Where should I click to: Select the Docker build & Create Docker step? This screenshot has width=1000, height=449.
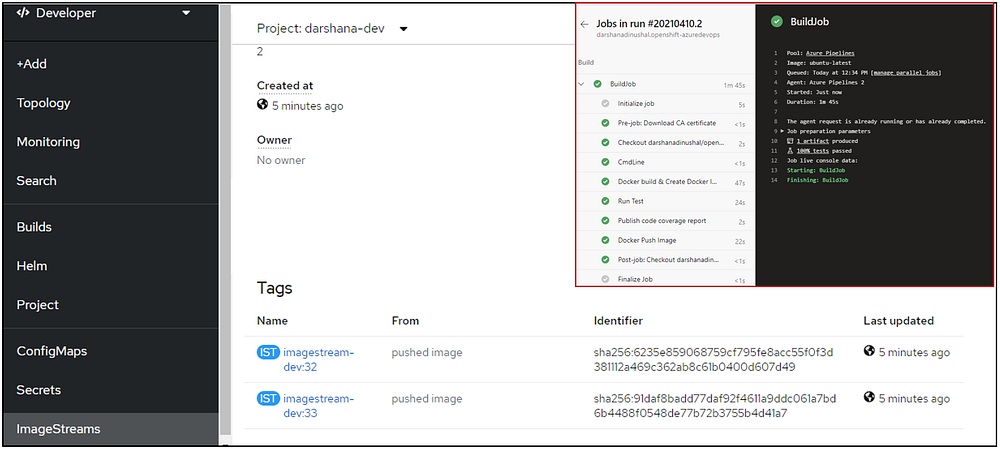[666, 182]
